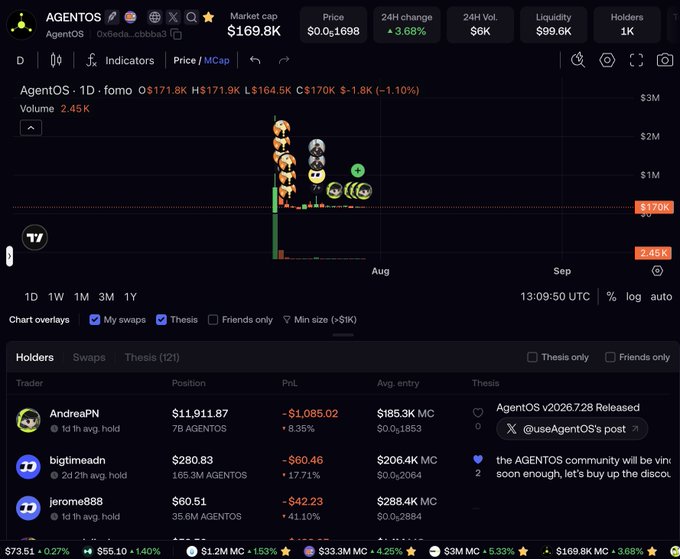Sort holders by Avg. entry column
Viewport: 680px width, 559px height.
pyautogui.click(x=398, y=383)
